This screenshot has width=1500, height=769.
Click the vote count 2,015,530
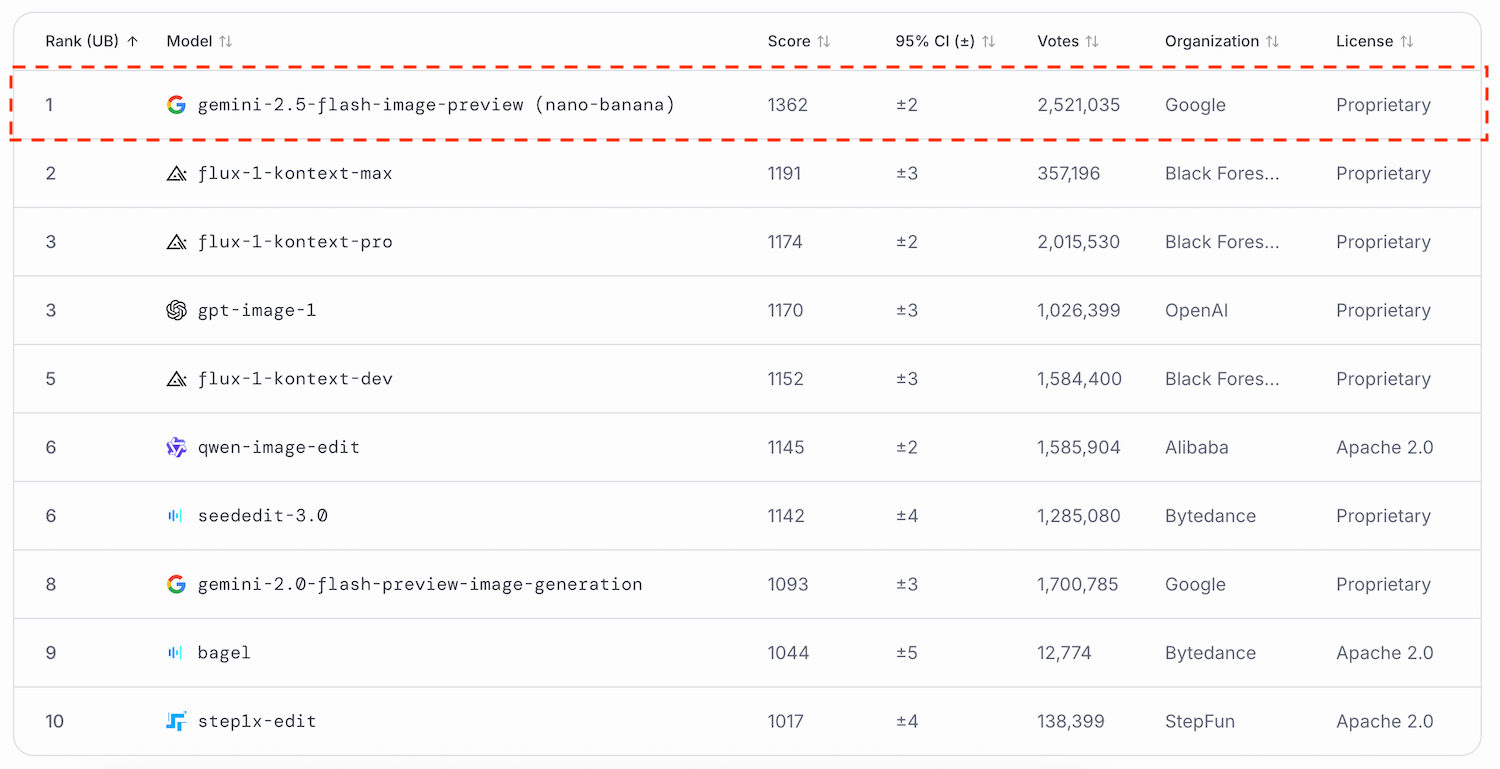(x=1079, y=242)
